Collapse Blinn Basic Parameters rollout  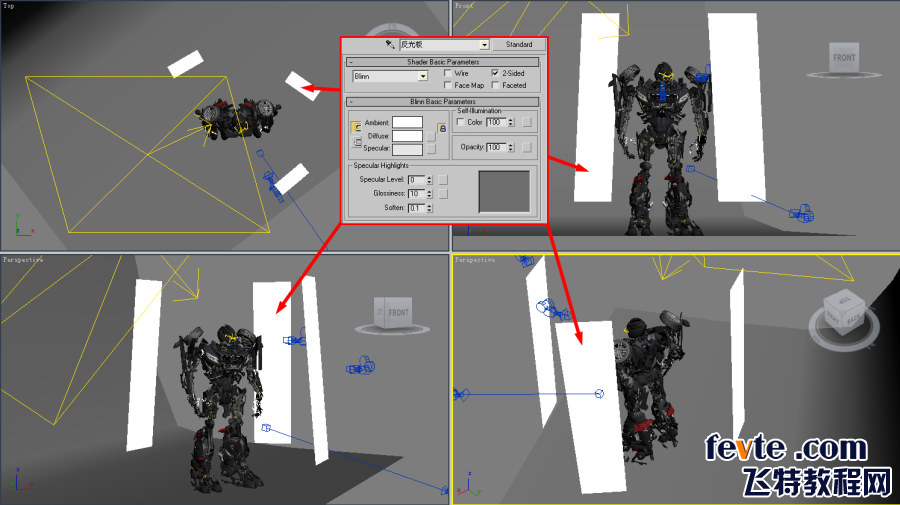pos(442,102)
